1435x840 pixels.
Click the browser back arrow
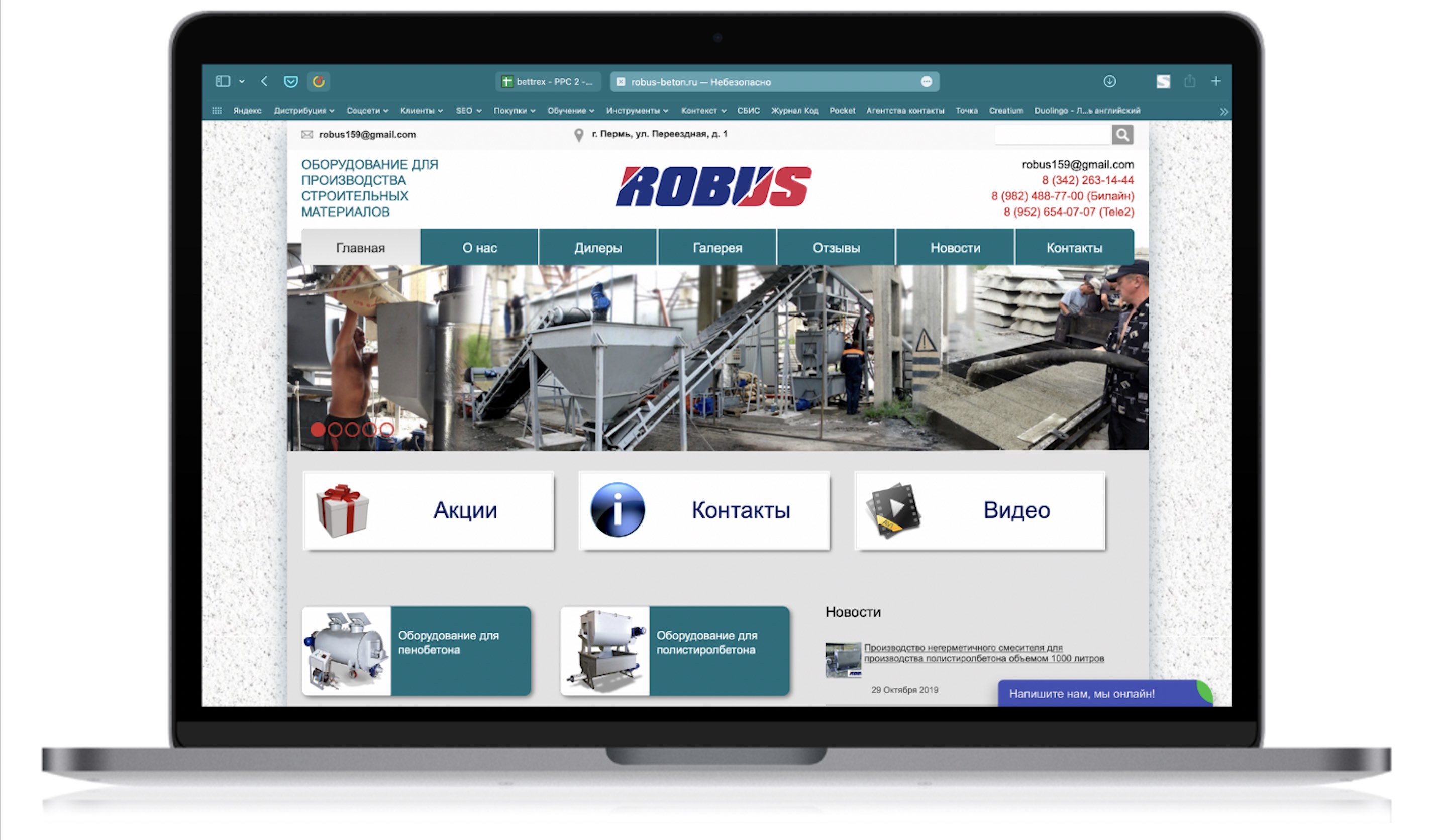click(x=264, y=81)
